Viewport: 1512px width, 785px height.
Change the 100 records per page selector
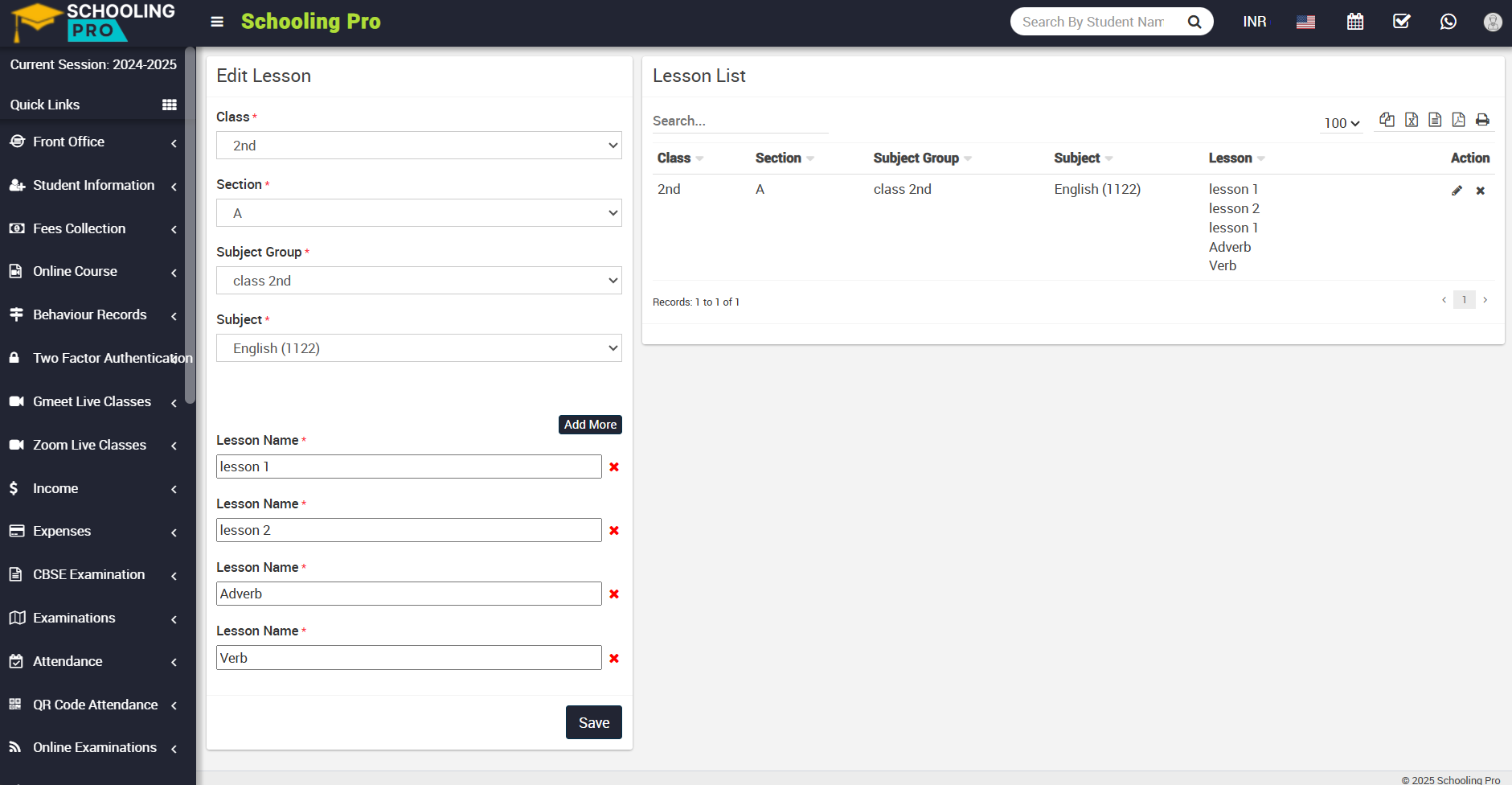tap(1342, 123)
